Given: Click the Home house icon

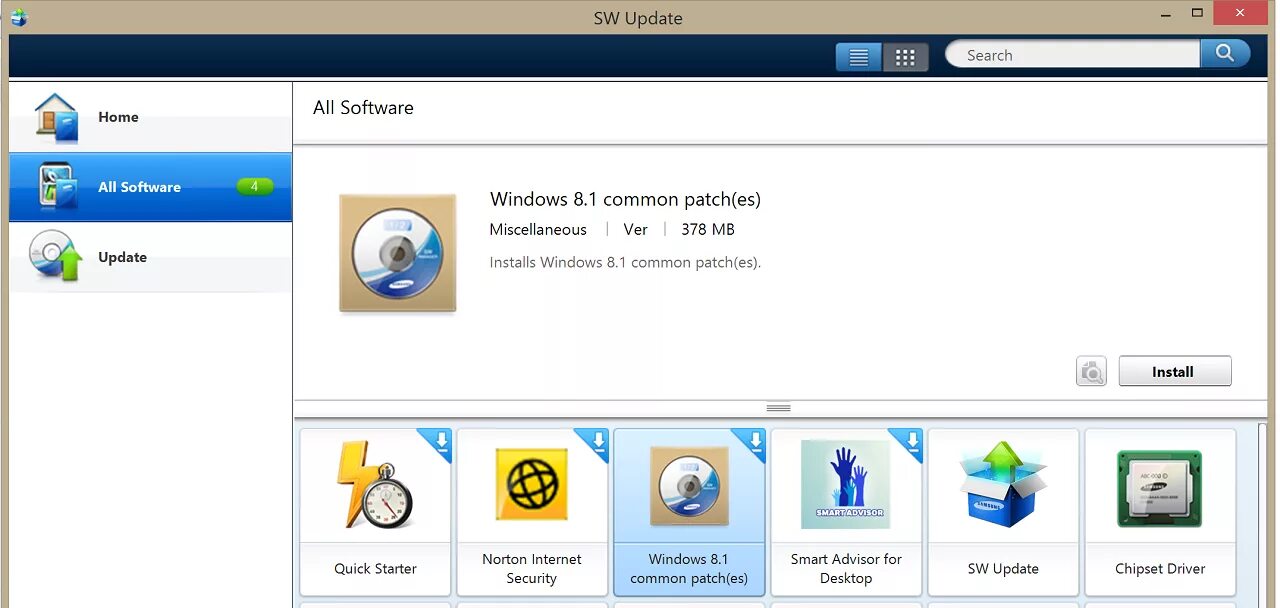Looking at the screenshot, I should pos(57,117).
